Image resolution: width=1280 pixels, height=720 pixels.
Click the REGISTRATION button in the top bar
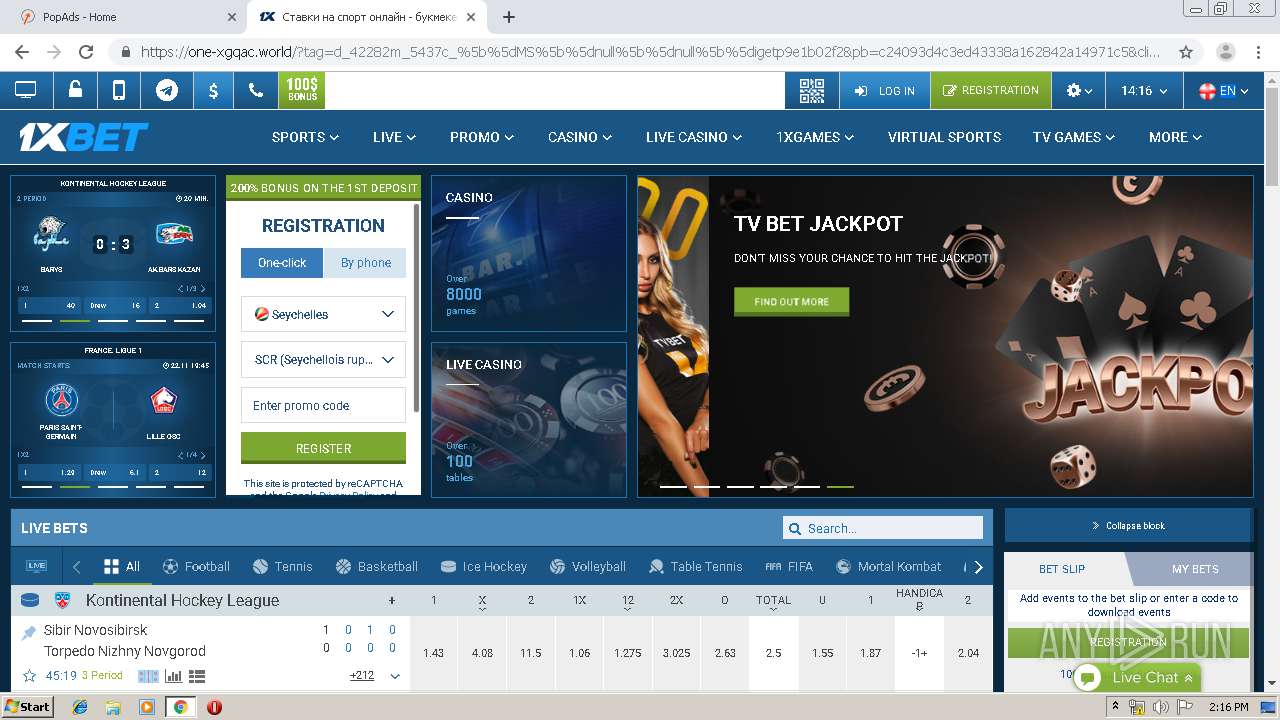click(991, 90)
